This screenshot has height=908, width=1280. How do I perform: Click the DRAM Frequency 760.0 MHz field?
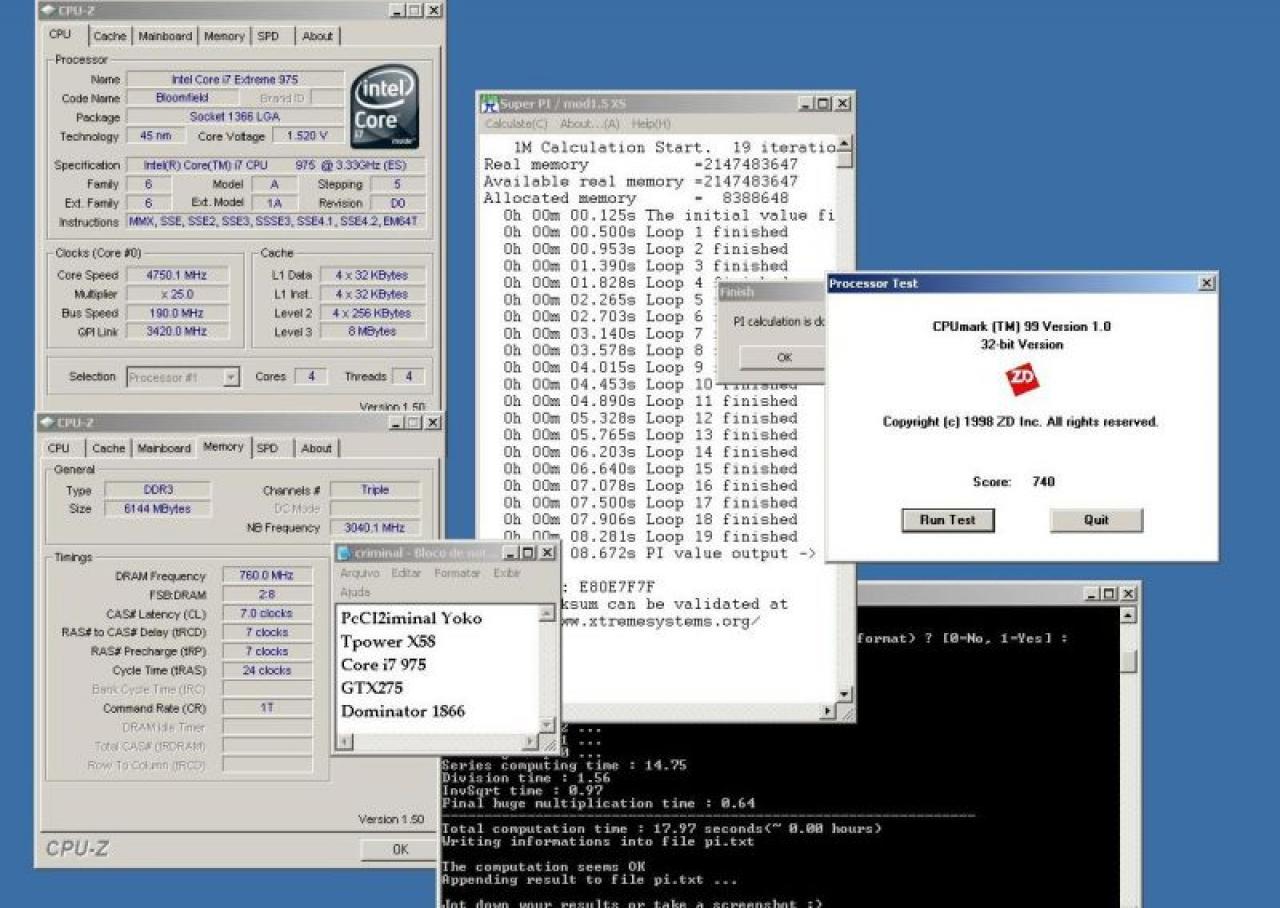(266, 576)
